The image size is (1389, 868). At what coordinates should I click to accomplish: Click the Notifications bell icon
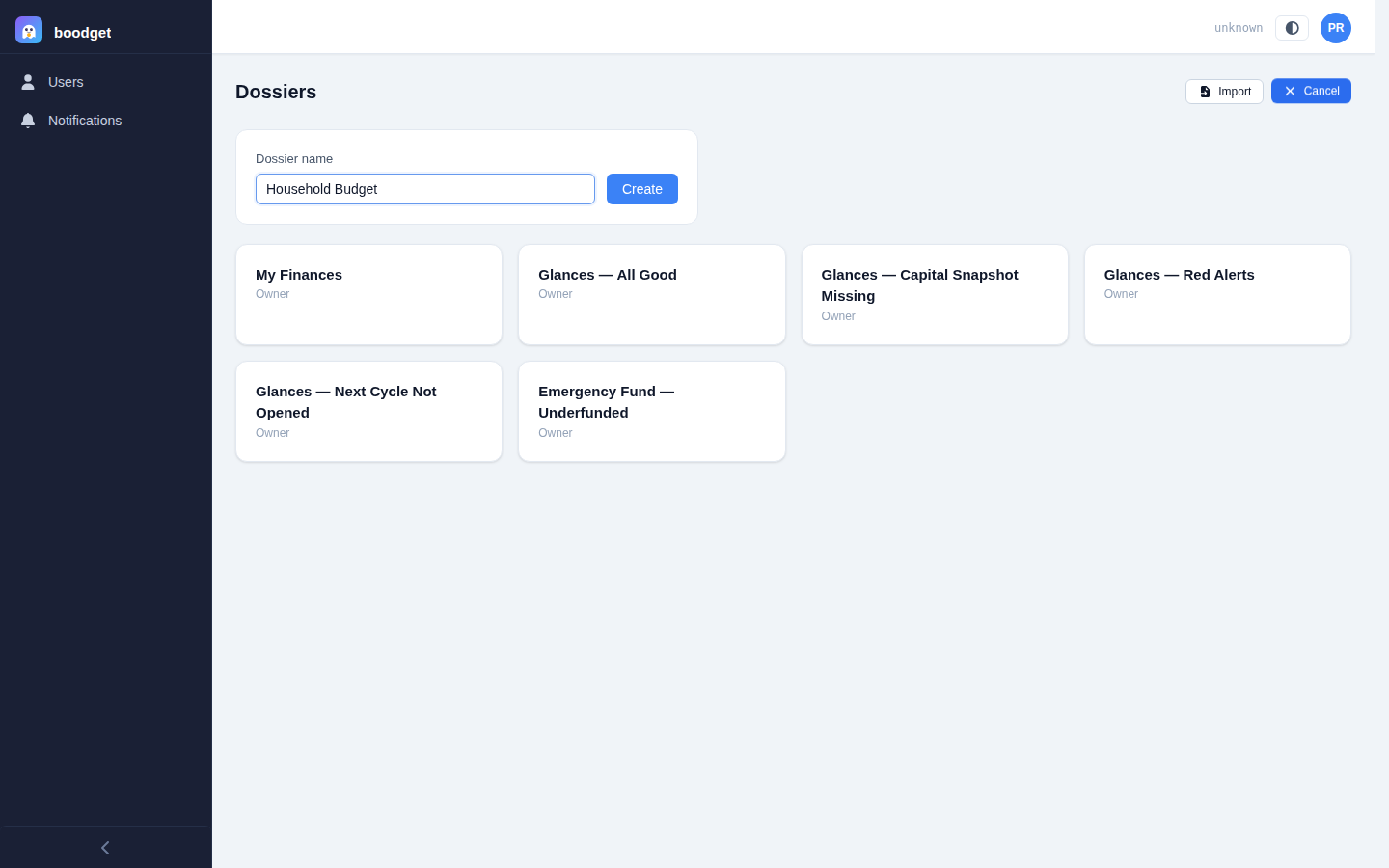(28, 121)
